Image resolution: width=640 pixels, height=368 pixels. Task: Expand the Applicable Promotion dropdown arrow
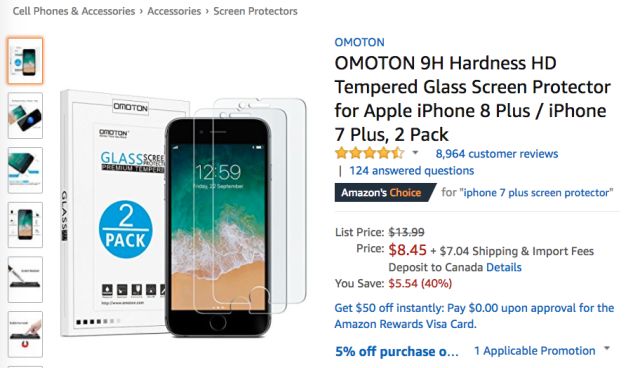tap(607, 349)
